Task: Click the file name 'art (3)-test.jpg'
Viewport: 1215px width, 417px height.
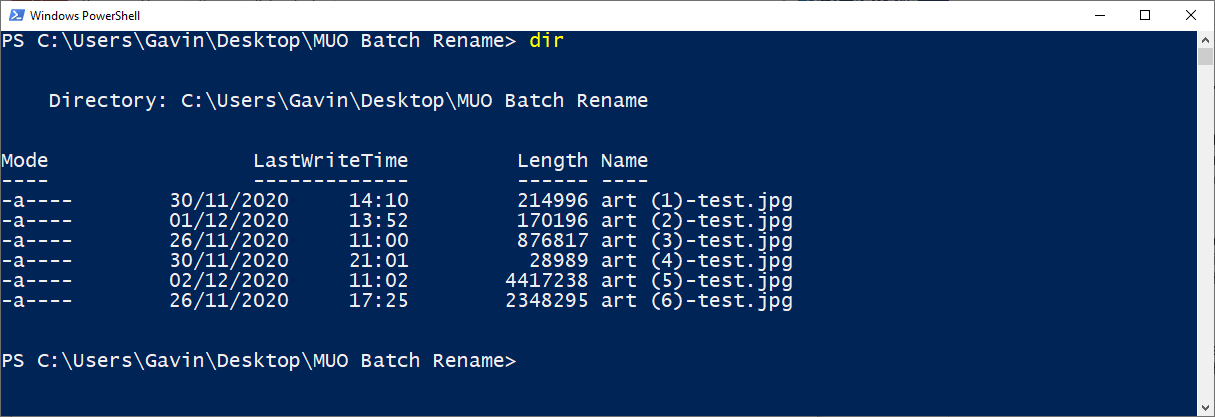Action: pyautogui.click(x=696, y=241)
